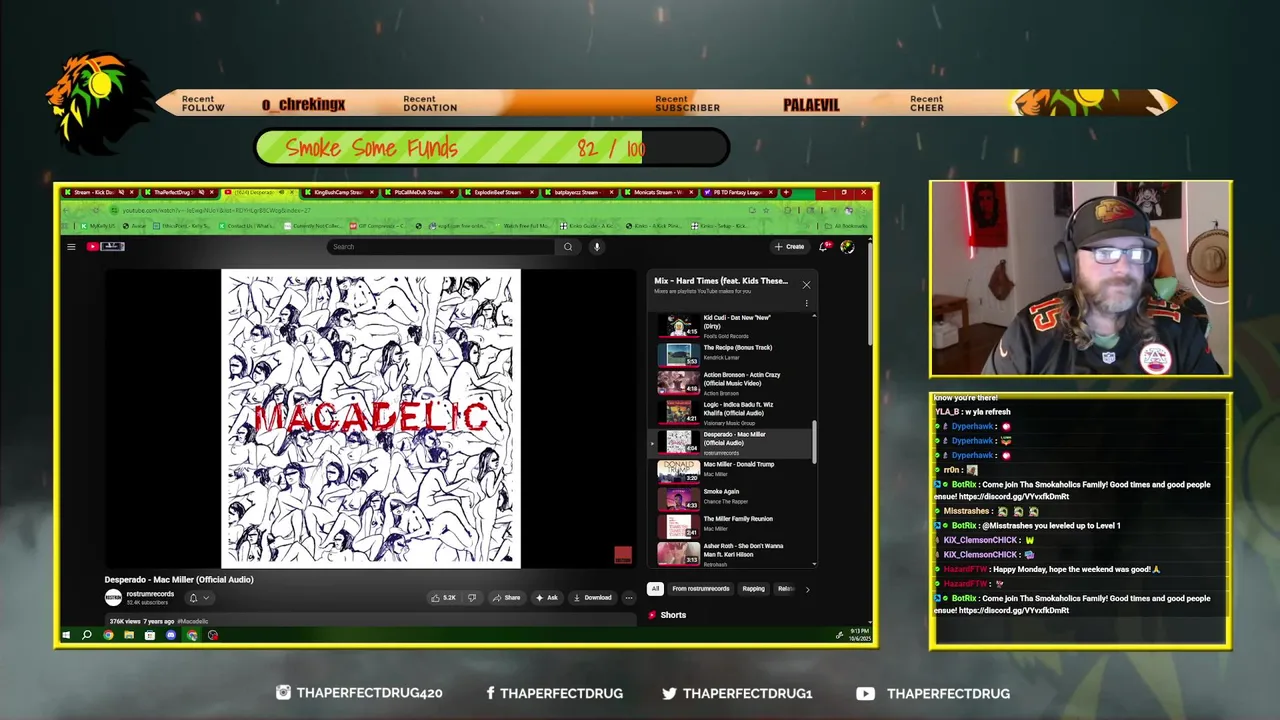Click the Chrome address bar URL
The image size is (1280, 720).
click(x=217, y=210)
